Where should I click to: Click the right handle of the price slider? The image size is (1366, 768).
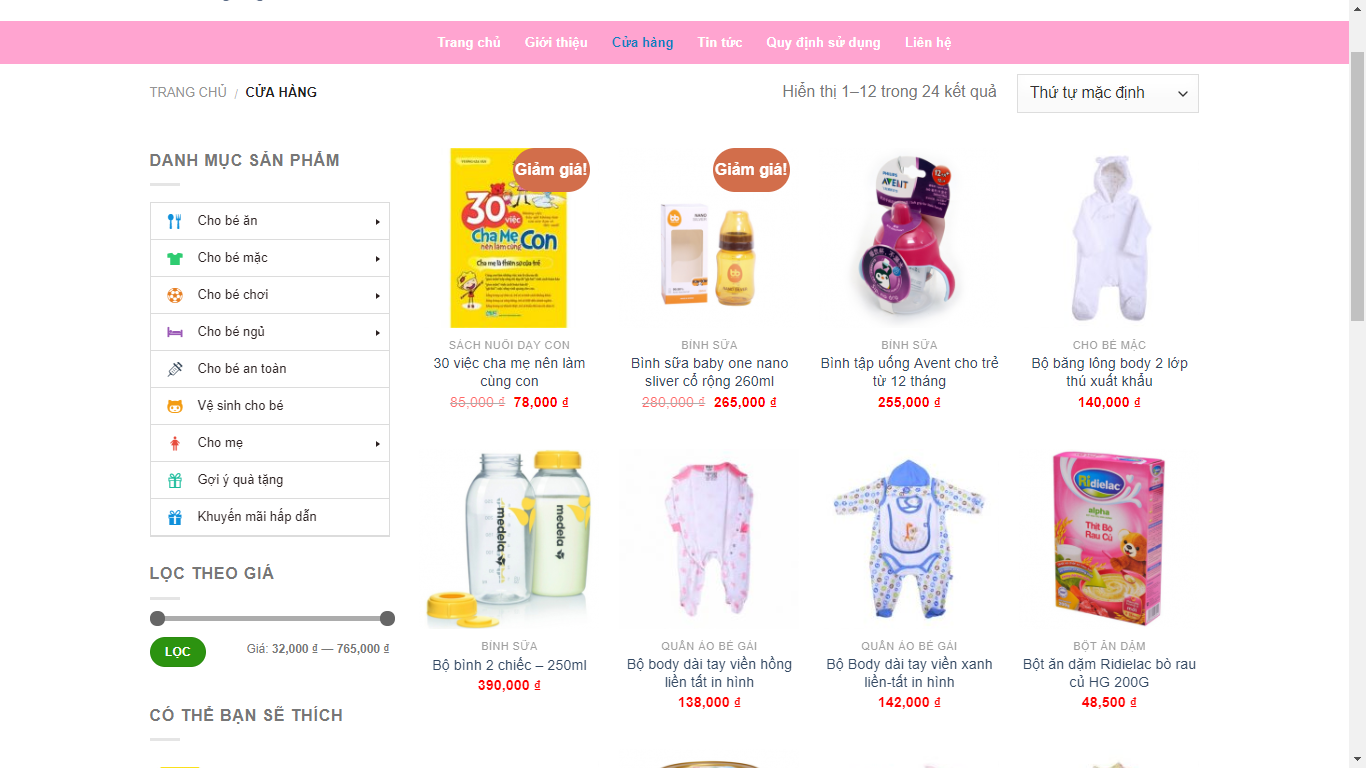pos(388,618)
